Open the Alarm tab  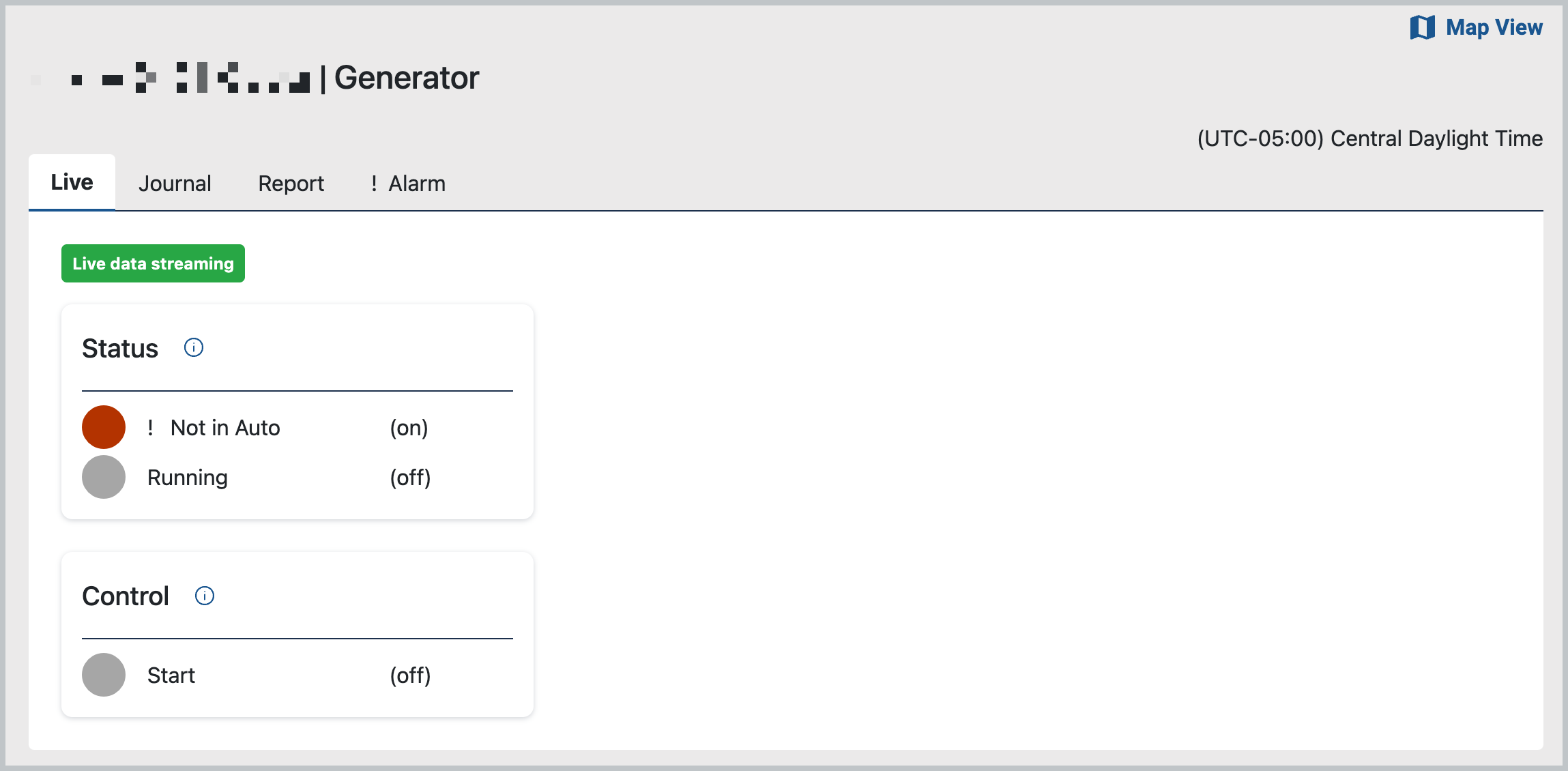tap(416, 184)
